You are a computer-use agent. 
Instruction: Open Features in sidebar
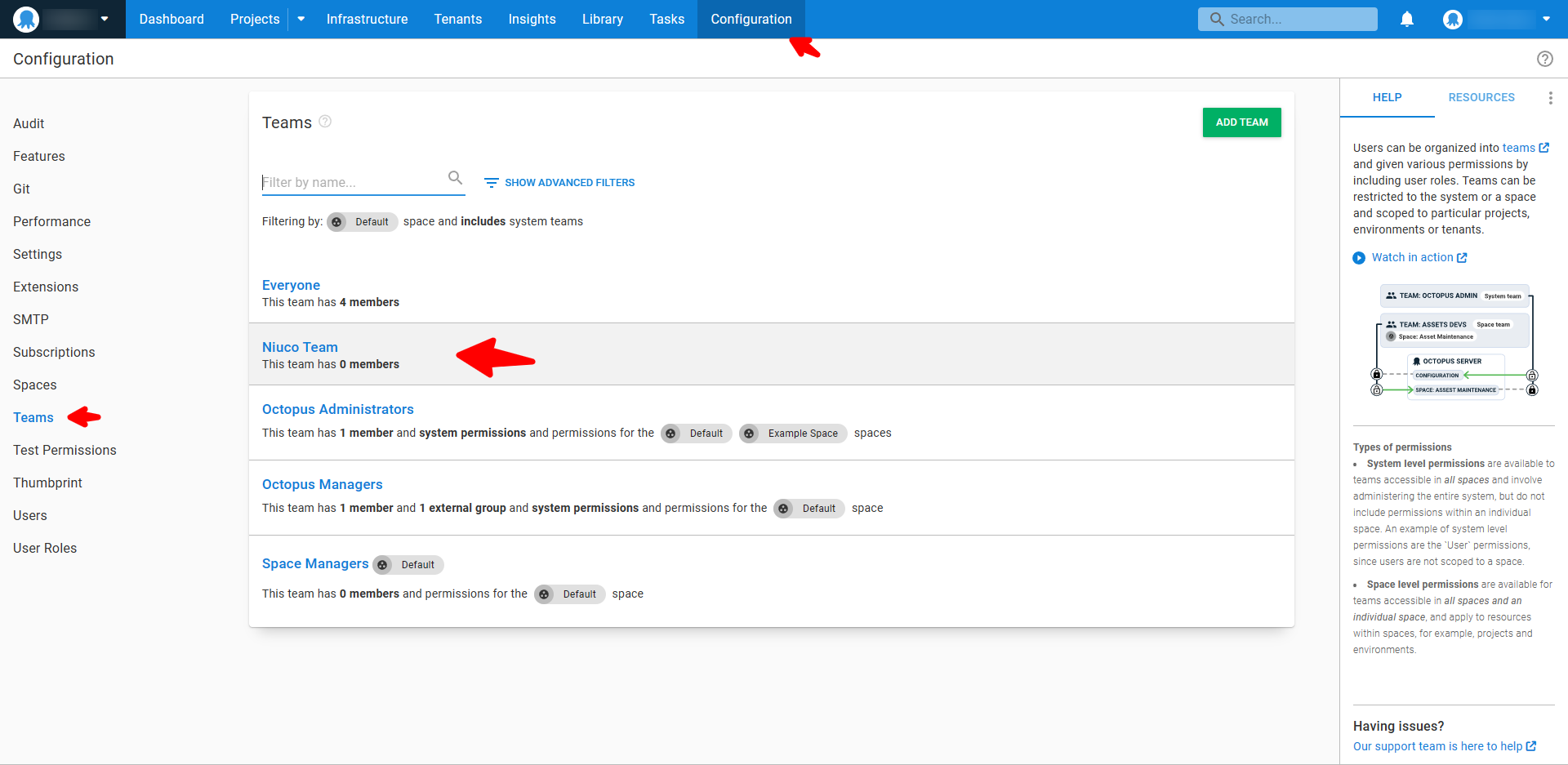point(39,156)
